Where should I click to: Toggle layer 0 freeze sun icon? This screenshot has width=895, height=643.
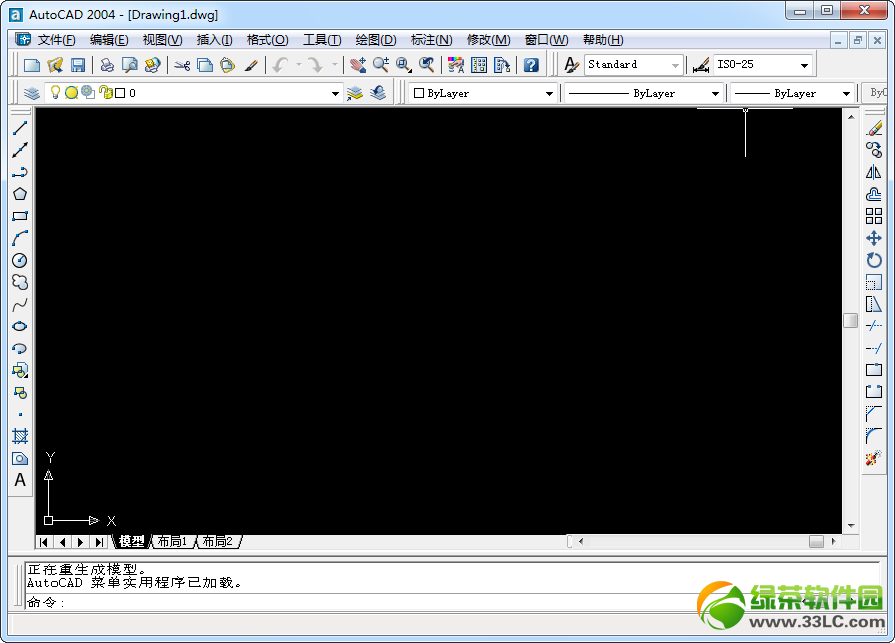click(71, 92)
